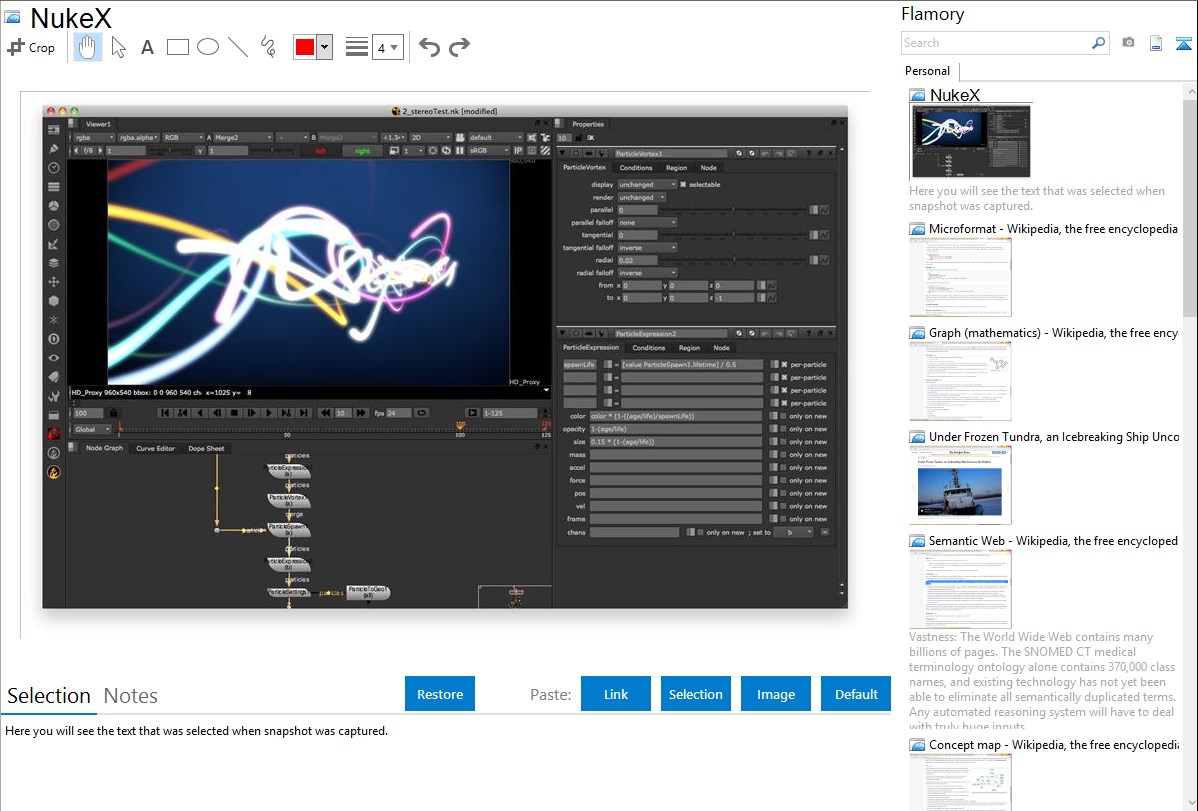Switch to the Selection tab
Image resolution: width=1198 pixels, height=811 pixels.
click(x=49, y=696)
